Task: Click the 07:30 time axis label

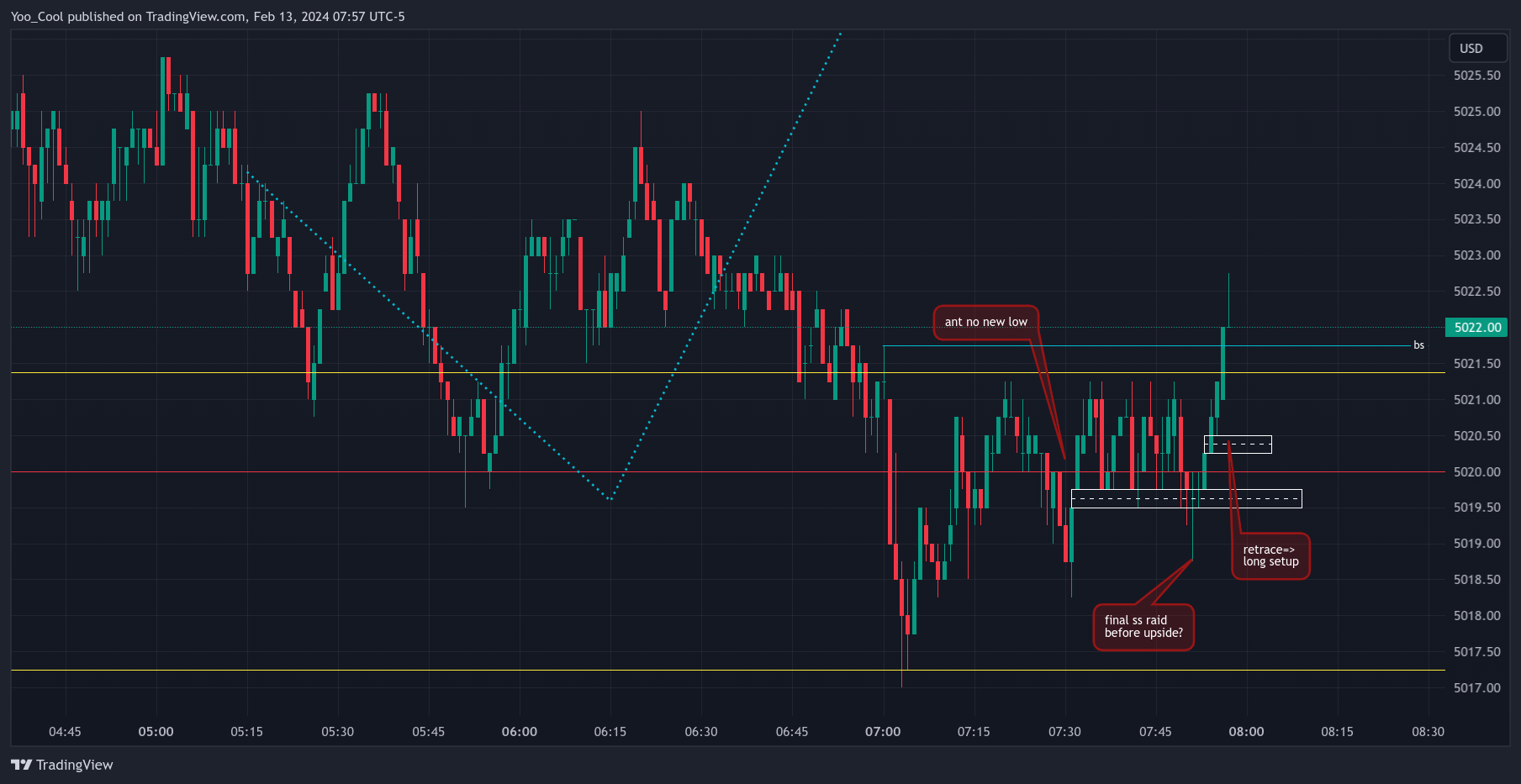Action: (x=1064, y=732)
